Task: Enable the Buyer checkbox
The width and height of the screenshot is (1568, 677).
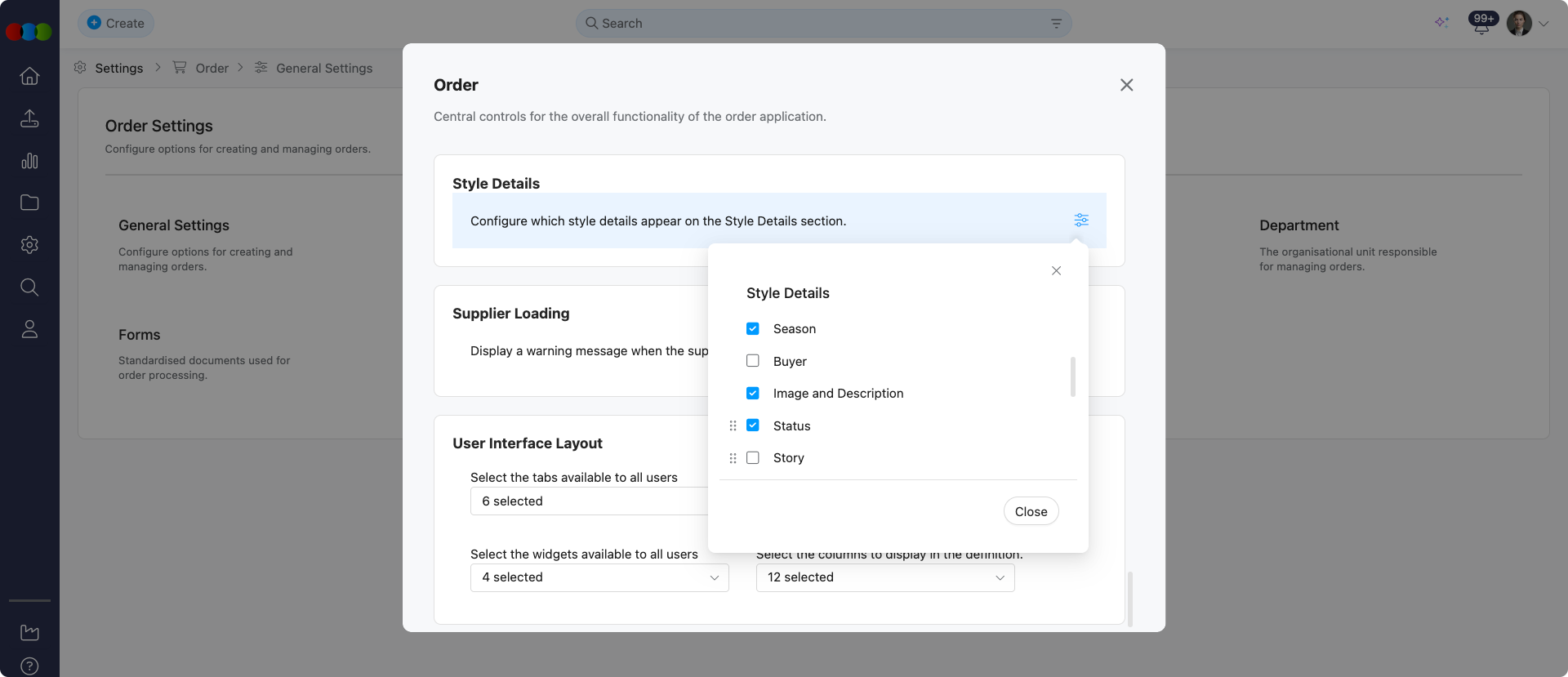Action: (753, 361)
